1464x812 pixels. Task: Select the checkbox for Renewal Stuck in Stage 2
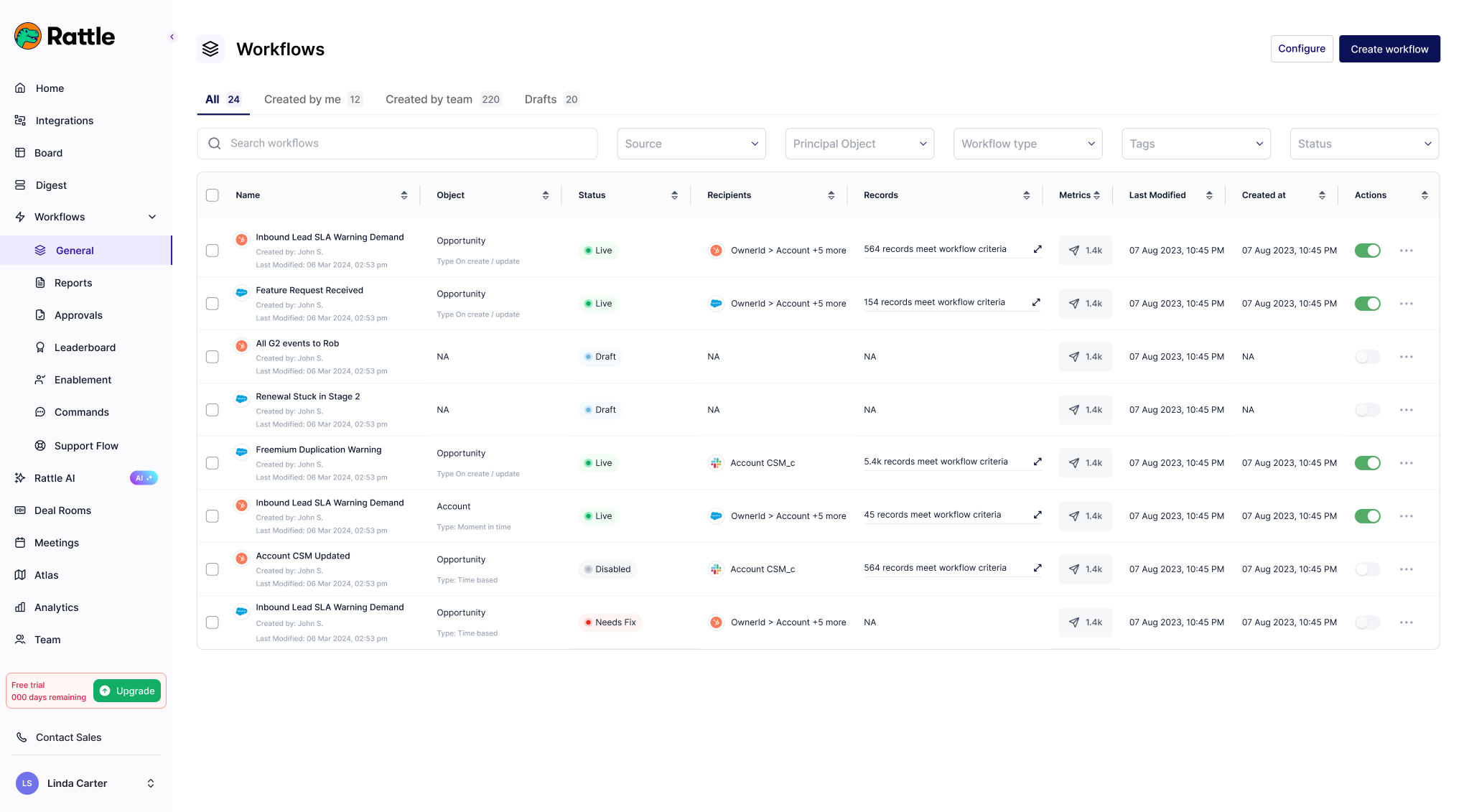pos(212,410)
